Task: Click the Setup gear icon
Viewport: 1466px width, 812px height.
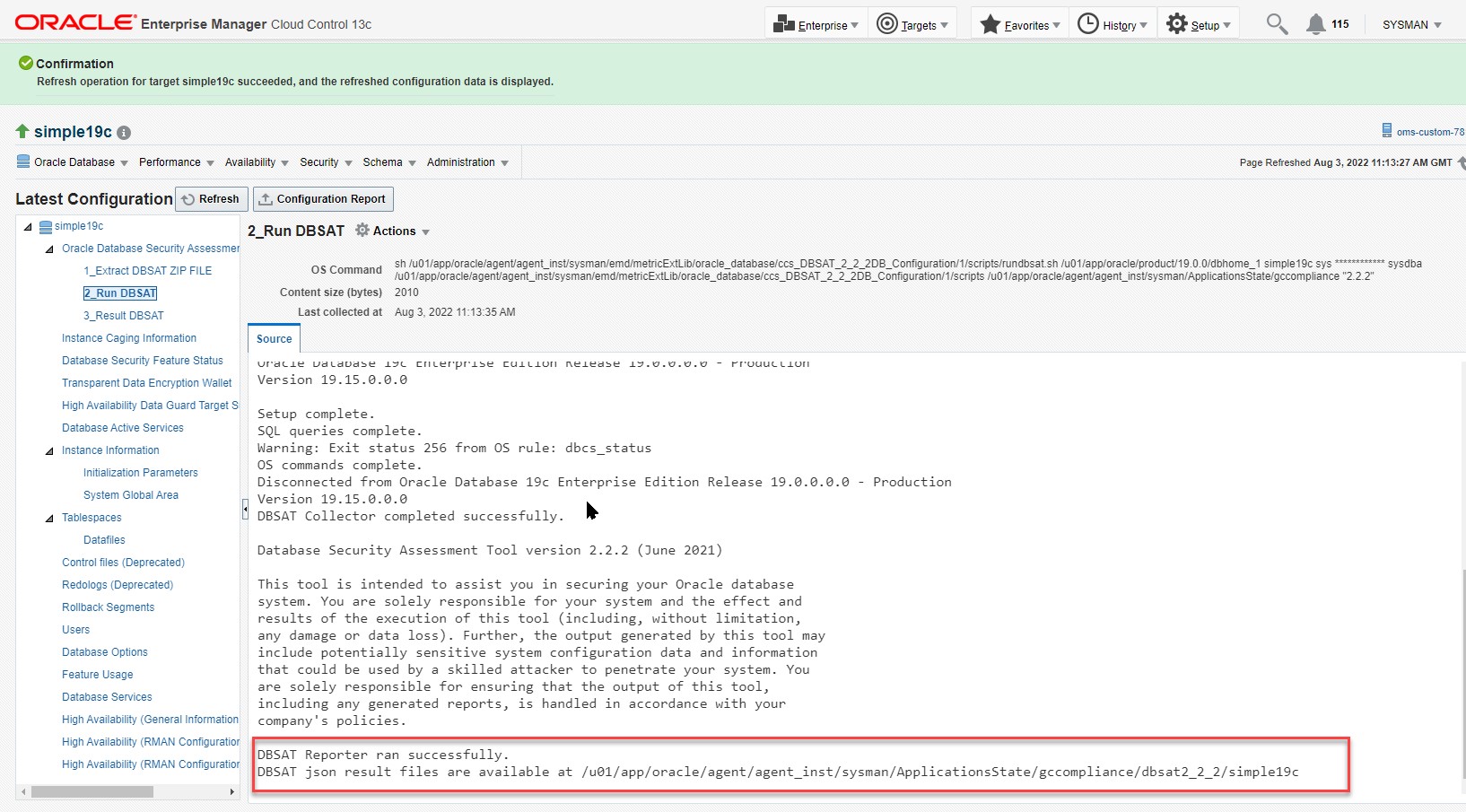Action: click(1177, 24)
